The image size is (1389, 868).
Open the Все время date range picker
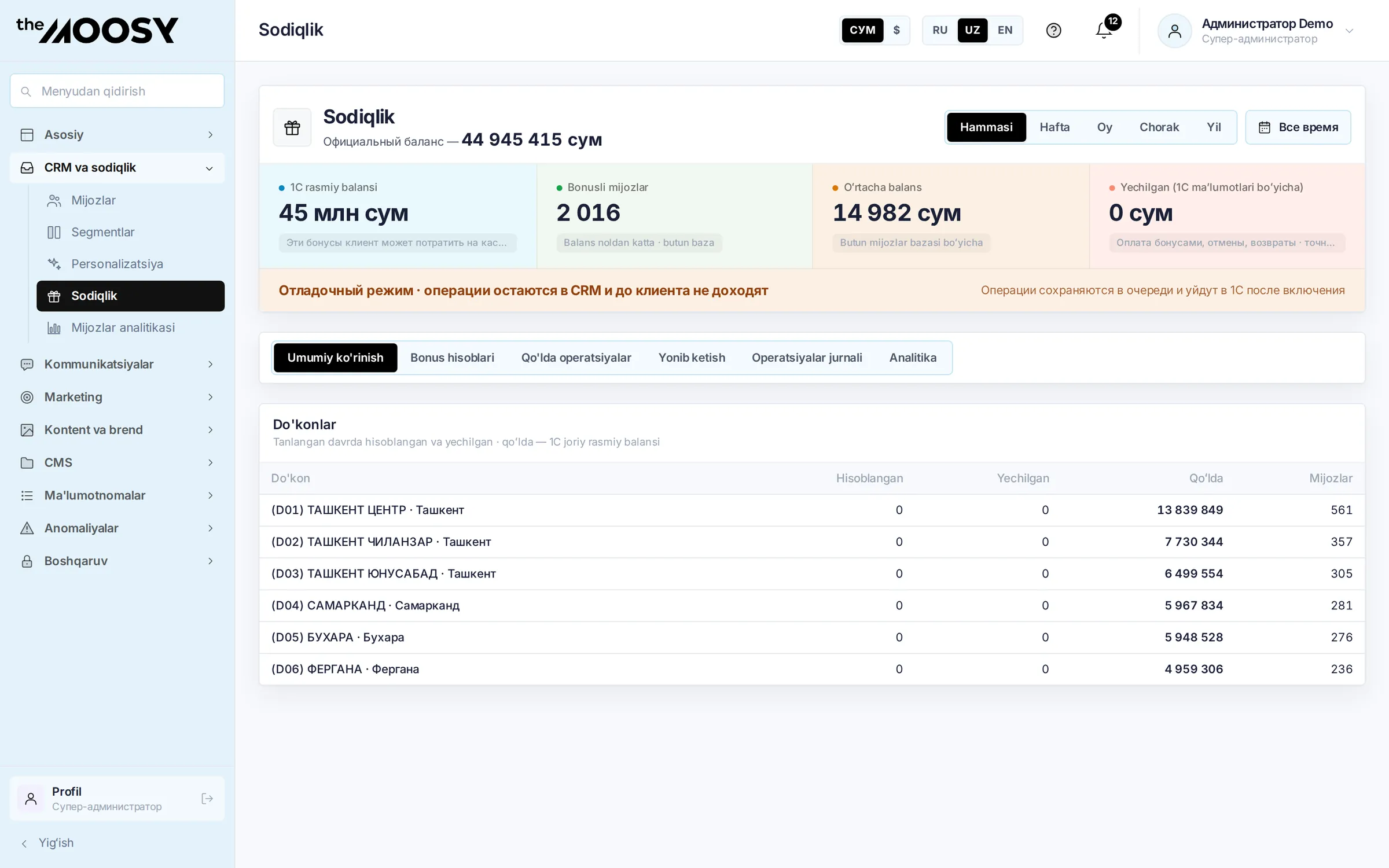(x=1298, y=127)
